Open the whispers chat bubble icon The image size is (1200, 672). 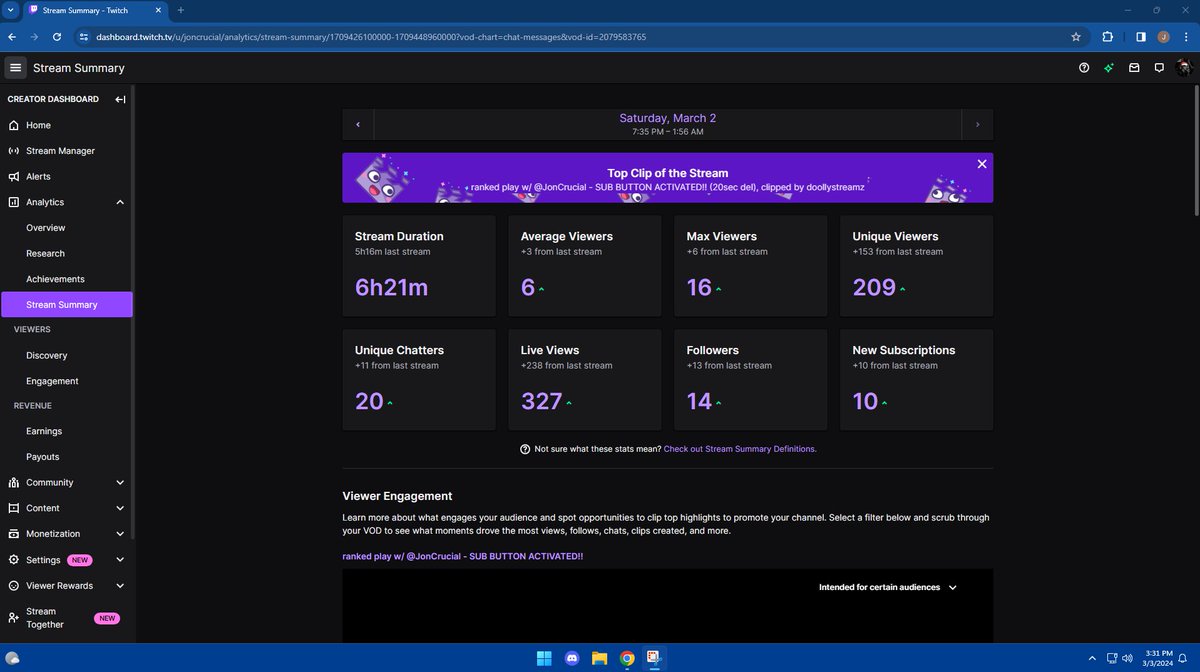1159,68
